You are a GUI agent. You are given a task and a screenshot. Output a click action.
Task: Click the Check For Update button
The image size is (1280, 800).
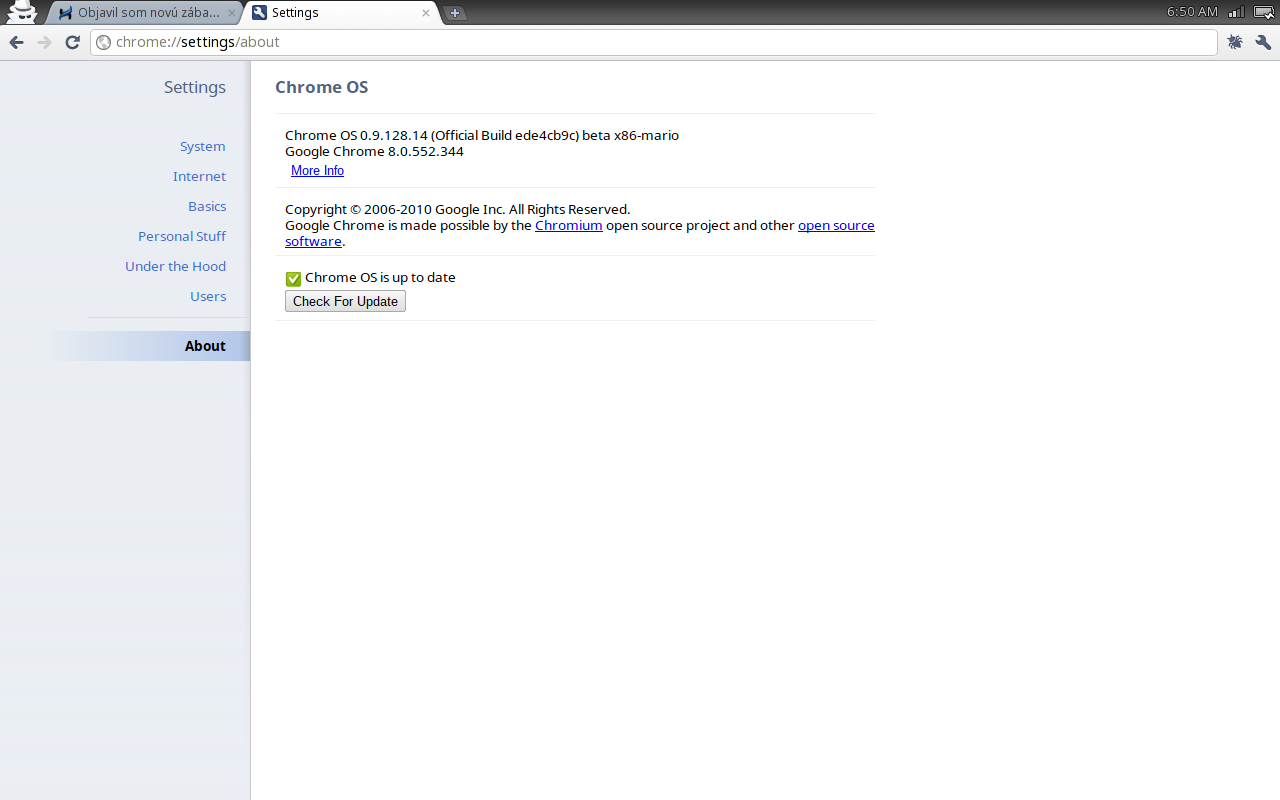click(x=345, y=301)
